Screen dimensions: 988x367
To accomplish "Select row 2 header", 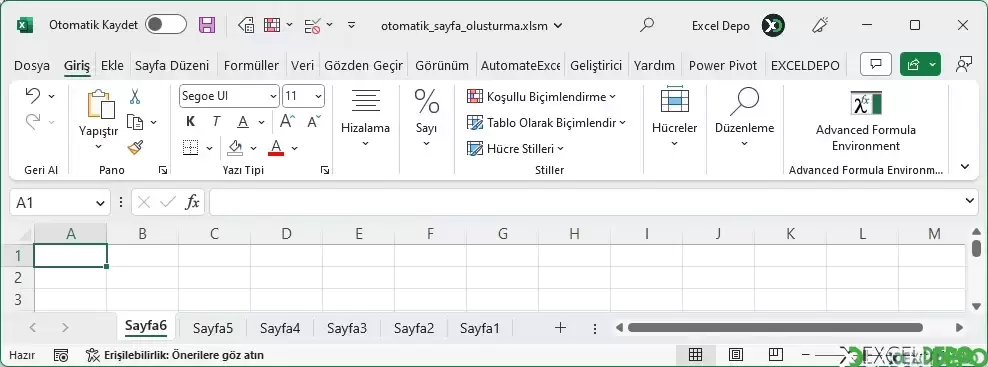I will click(x=18, y=277).
